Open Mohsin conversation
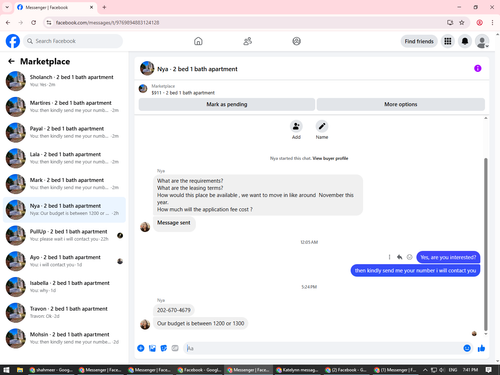 coord(64,338)
